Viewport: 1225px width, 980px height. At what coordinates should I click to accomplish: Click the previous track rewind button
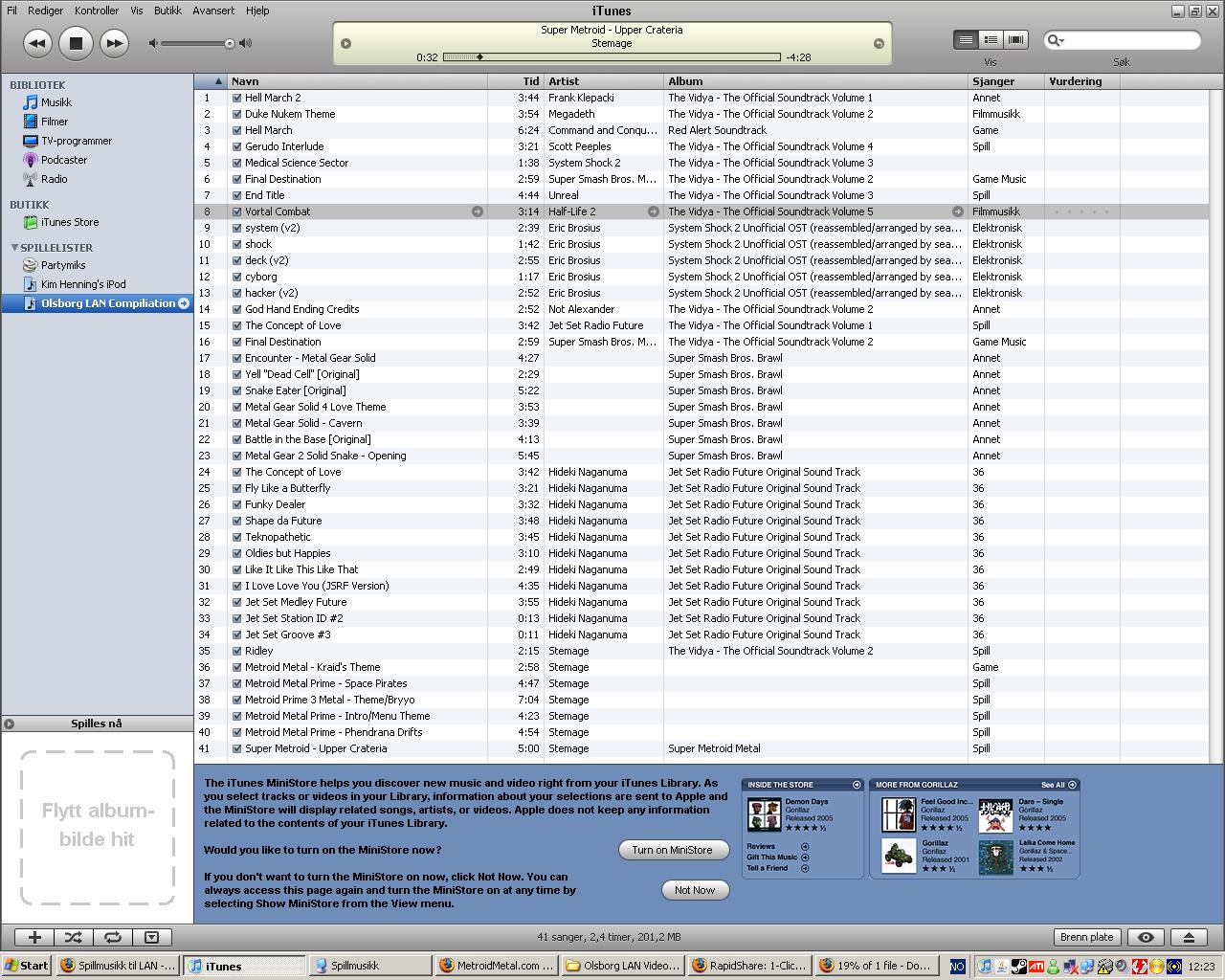click(x=37, y=43)
